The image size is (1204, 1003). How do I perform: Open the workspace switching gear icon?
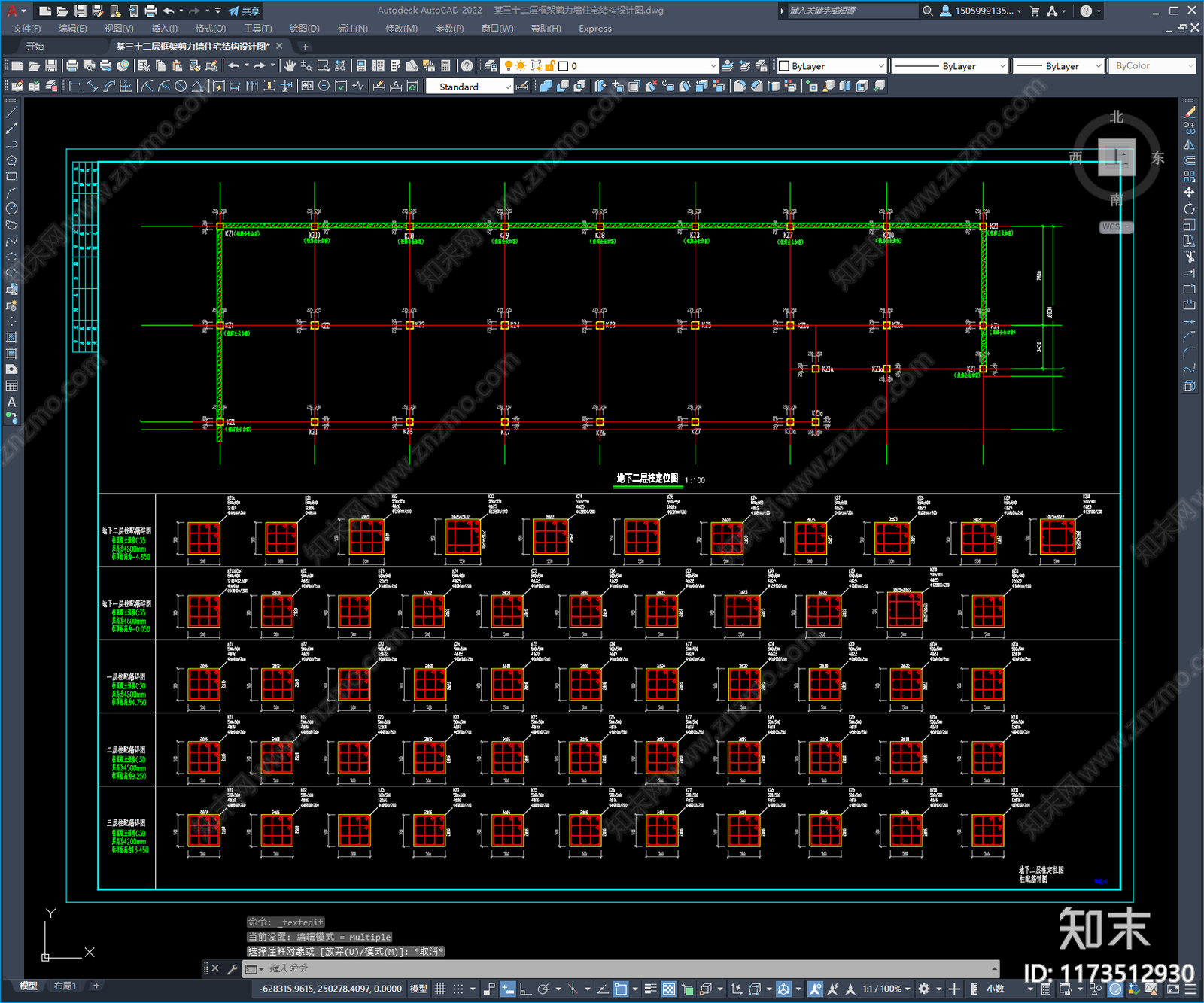point(924,989)
